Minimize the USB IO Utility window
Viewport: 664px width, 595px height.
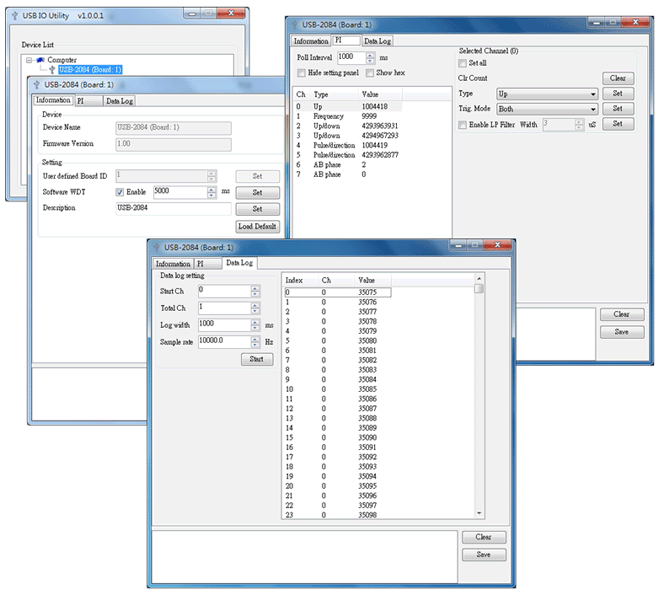pos(192,14)
